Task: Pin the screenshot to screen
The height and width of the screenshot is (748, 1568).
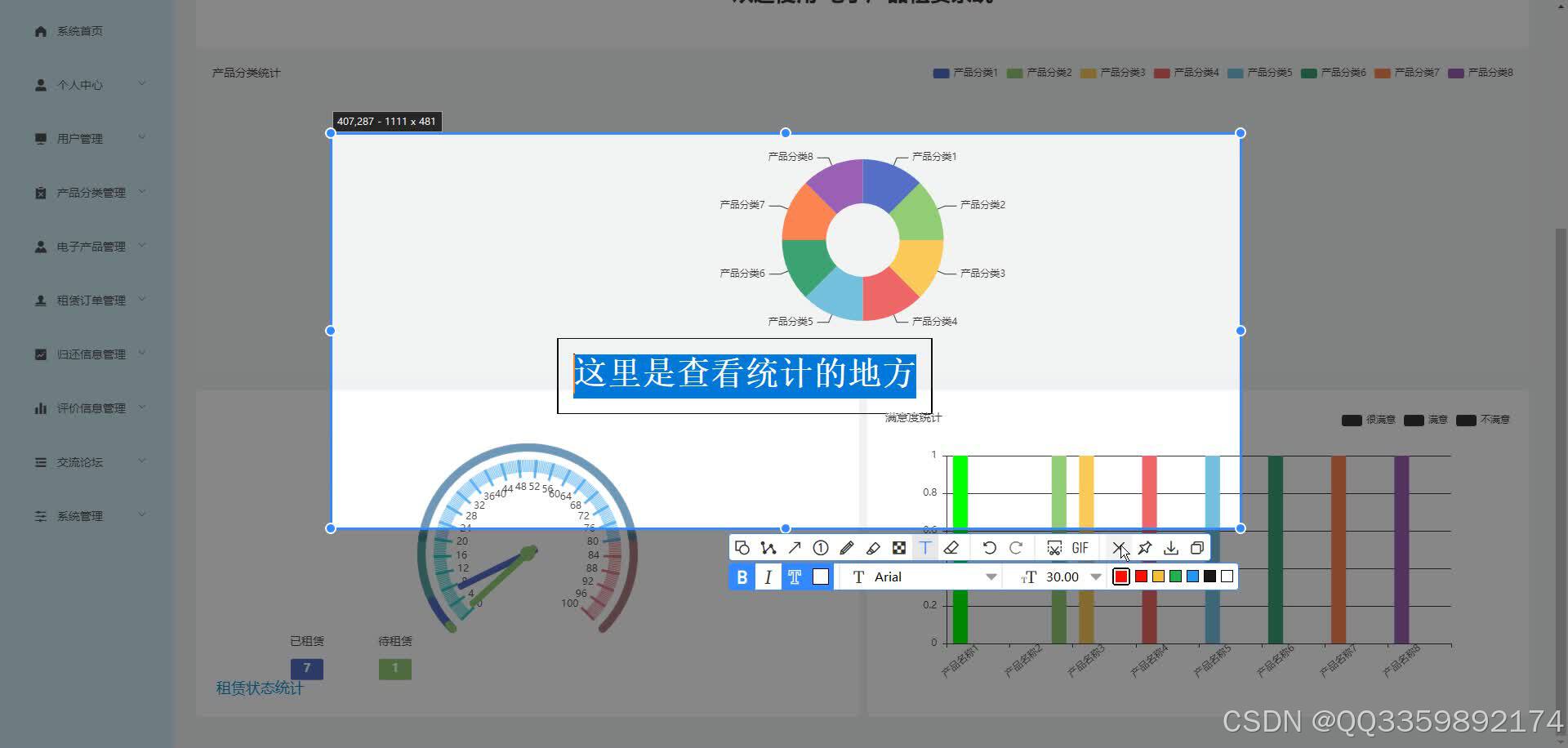Action: click(1145, 548)
